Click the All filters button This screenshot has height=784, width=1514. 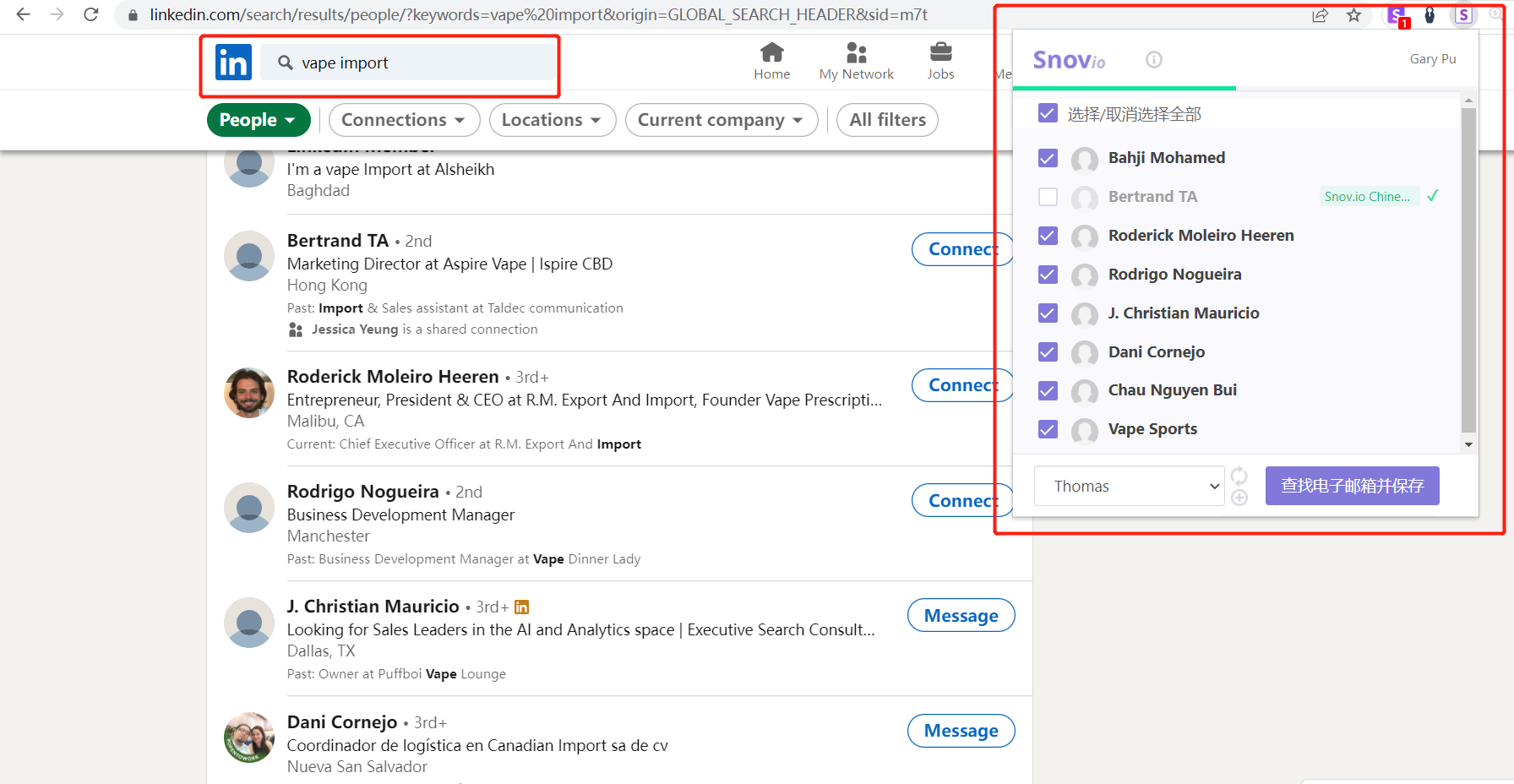click(887, 120)
